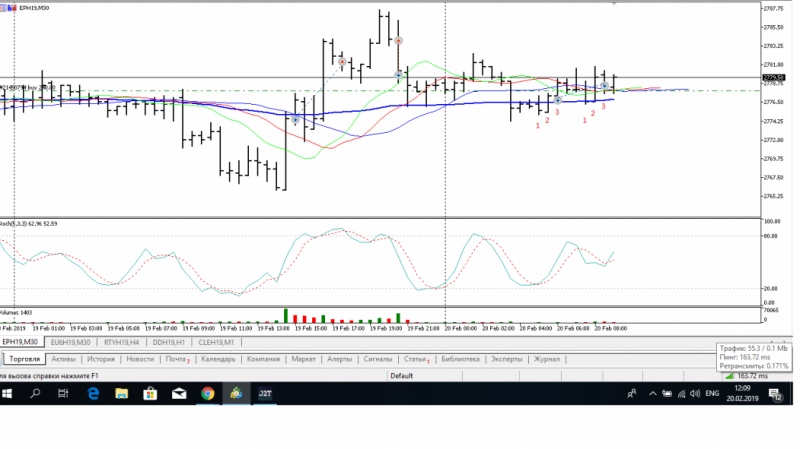Click the 2787.75 price scale value

point(773,9)
